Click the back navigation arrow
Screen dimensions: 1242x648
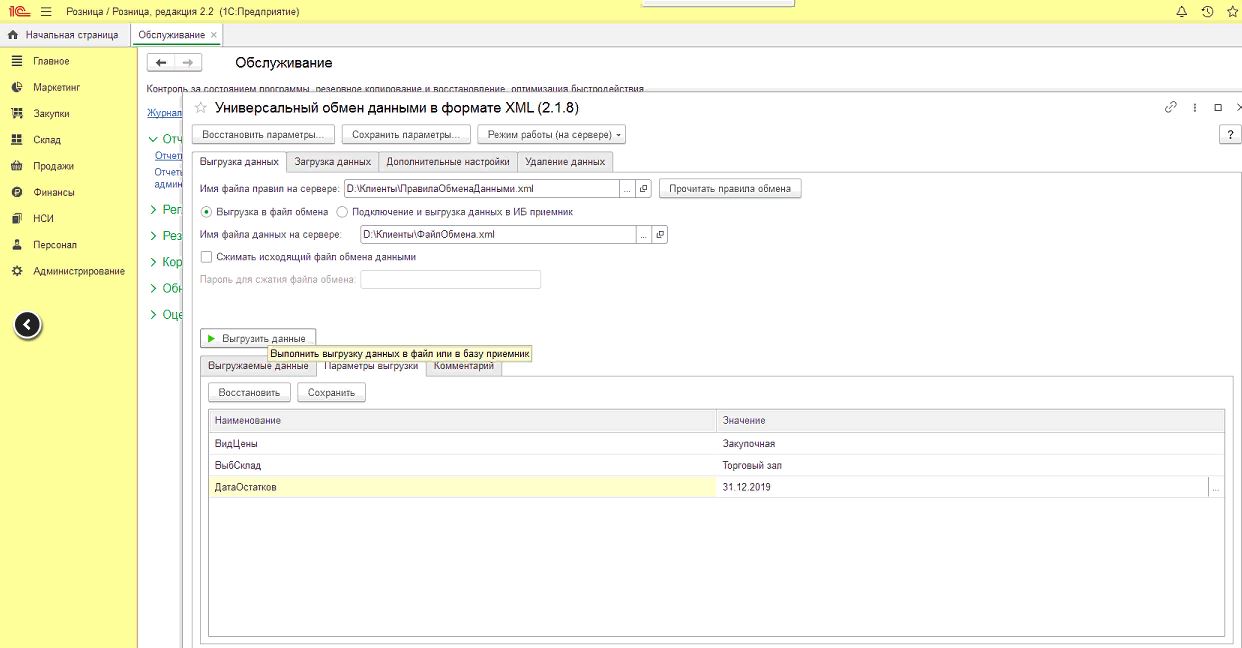point(161,62)
